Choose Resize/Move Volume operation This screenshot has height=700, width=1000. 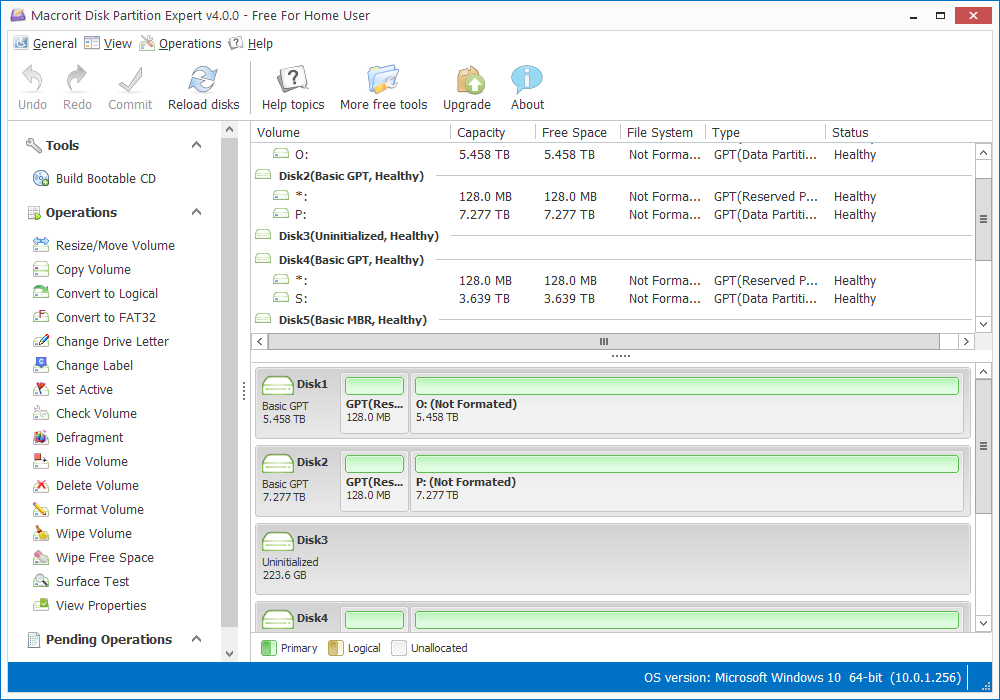(103, 245)
